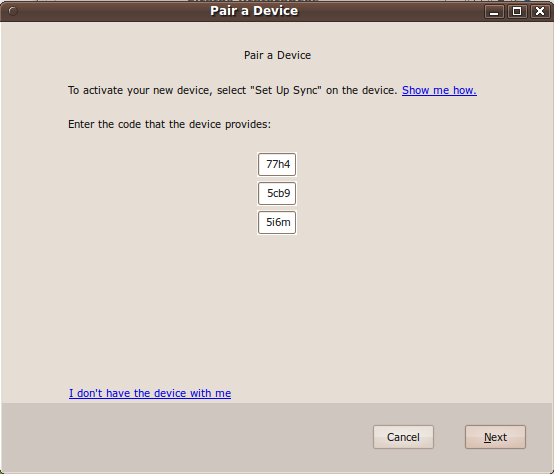Focus the third code field containing 5i6m
554x474 pixels.
click(277, 222)
